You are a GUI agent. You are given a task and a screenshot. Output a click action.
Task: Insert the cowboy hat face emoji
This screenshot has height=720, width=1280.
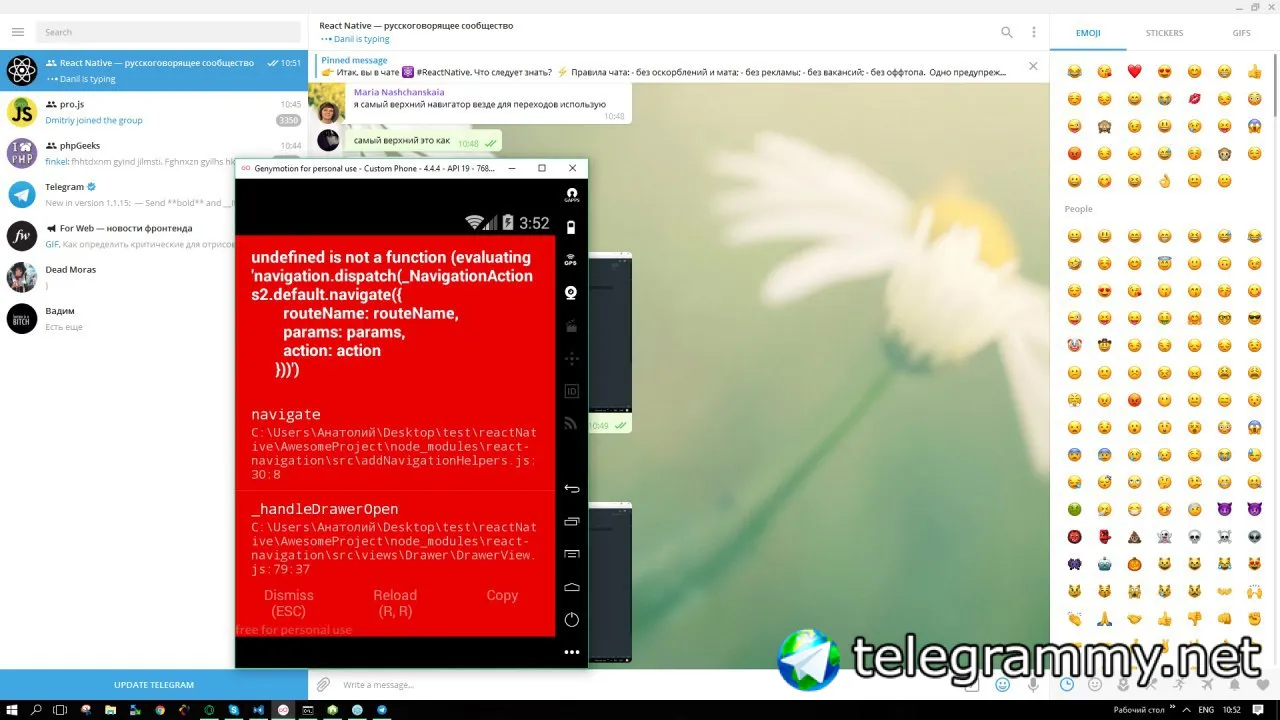(1104, 346)
